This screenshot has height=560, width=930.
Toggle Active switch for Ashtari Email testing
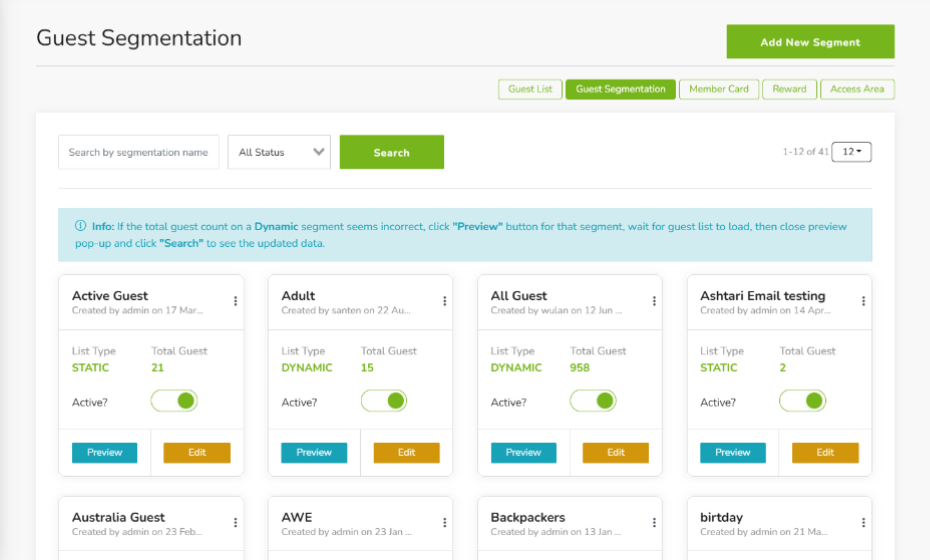click(802, 401)
